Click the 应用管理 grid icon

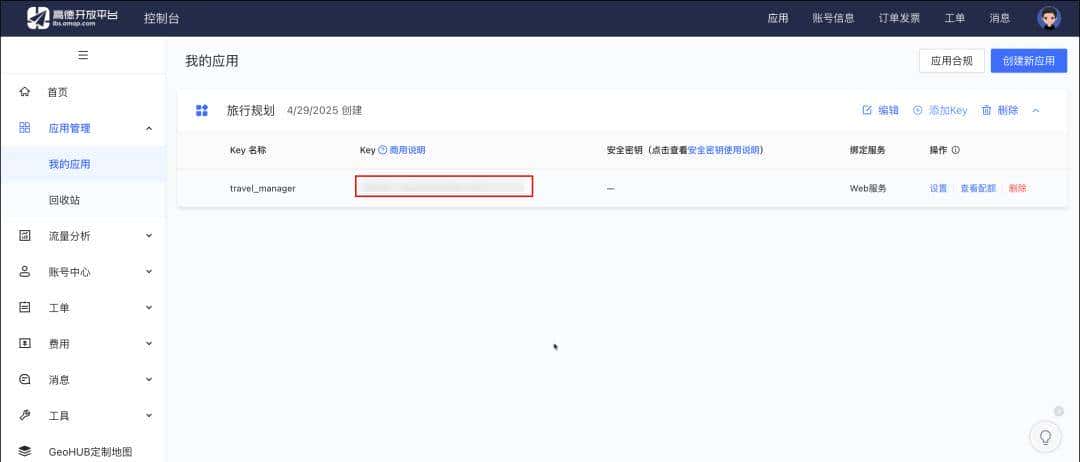(25, 127)
